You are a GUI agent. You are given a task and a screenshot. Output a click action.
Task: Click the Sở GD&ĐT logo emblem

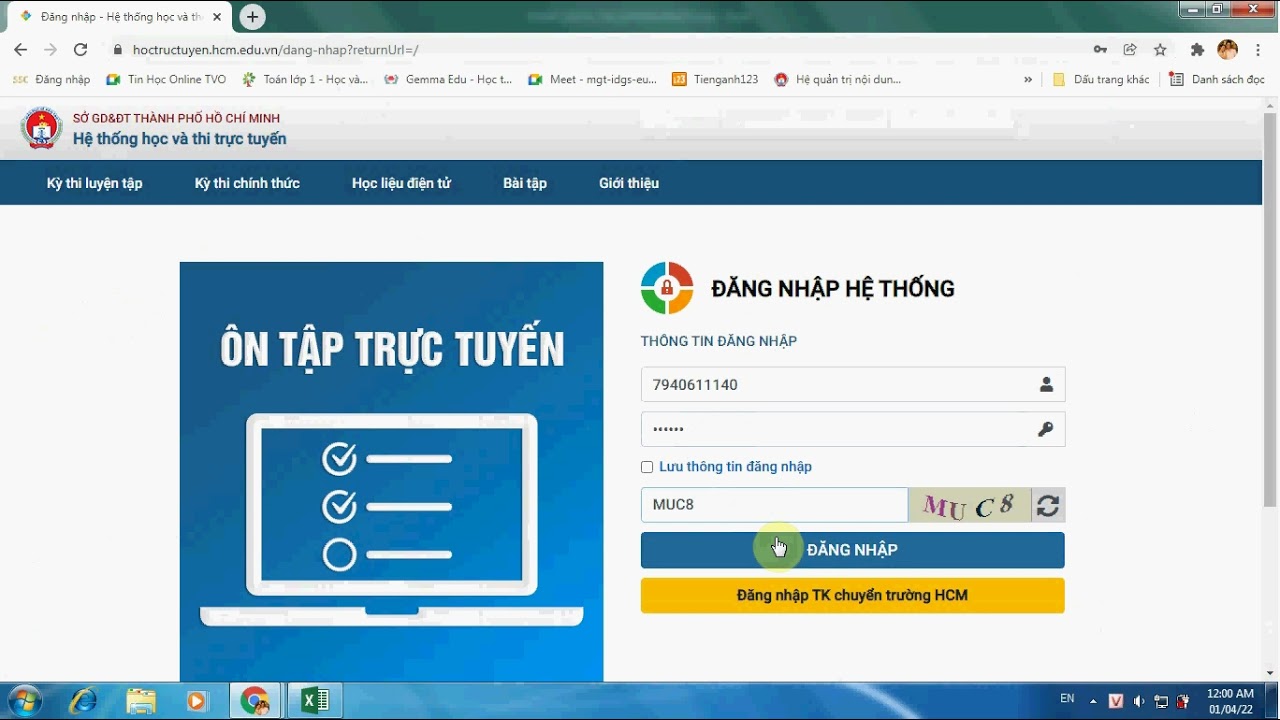tap(42, 128)
